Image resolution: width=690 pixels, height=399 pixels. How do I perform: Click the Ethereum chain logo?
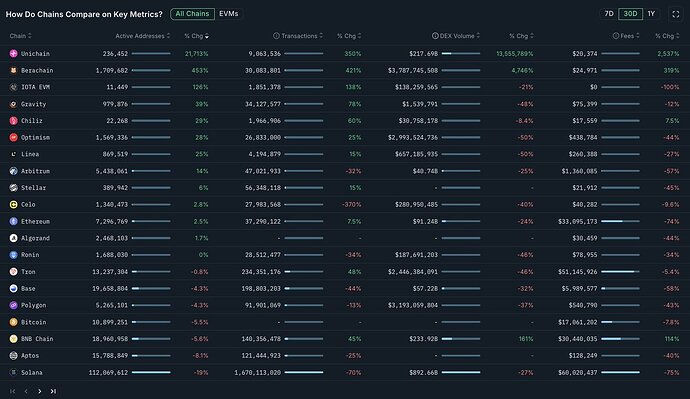click(14, 221)
